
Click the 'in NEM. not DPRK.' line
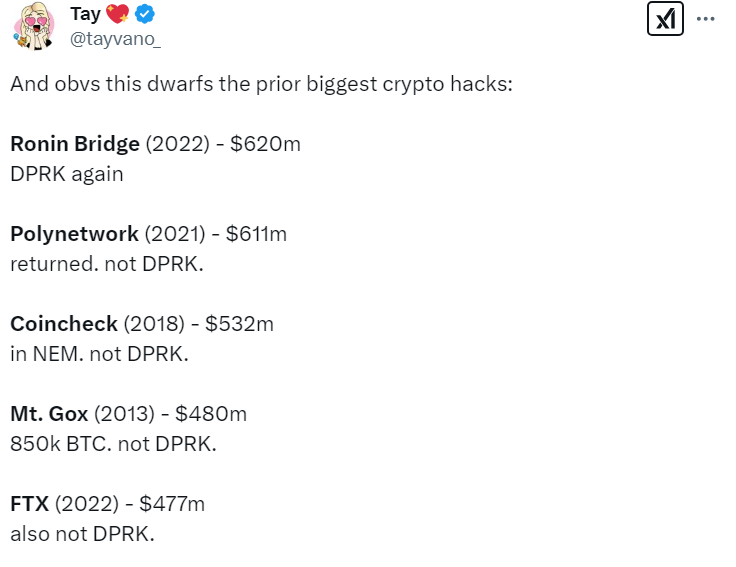point(100,354)
